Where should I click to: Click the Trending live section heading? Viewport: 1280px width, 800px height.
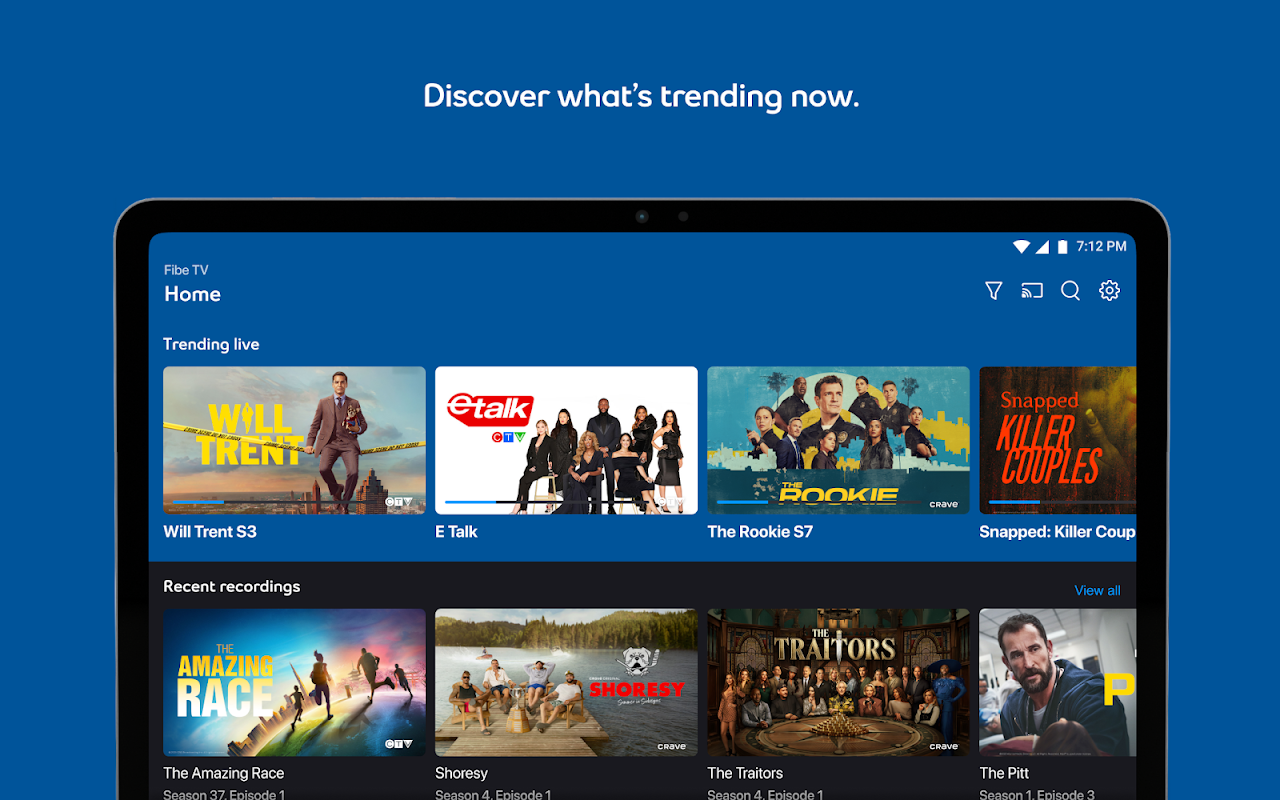point(211,344)
